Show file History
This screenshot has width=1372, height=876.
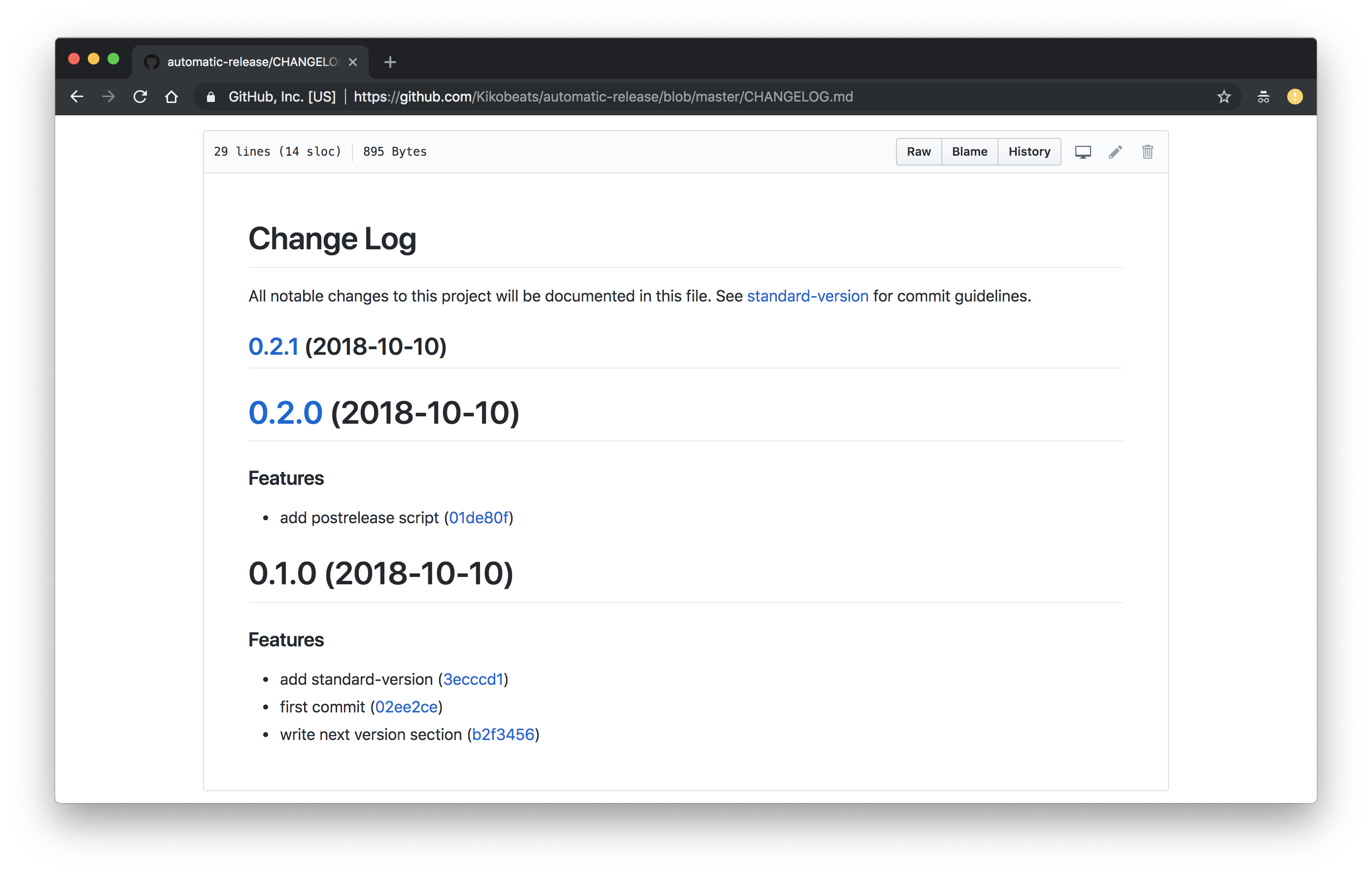1029,152
